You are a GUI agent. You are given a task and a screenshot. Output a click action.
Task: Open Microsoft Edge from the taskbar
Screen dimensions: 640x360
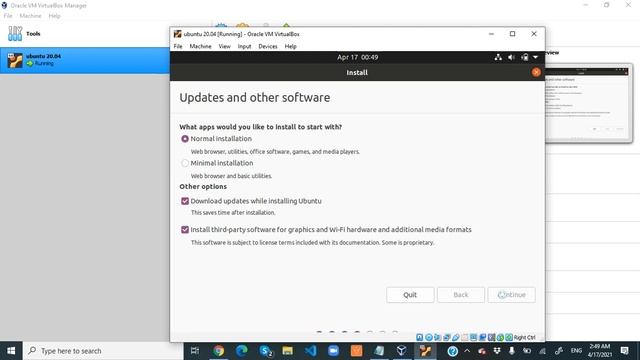click(x=242, y=351)
